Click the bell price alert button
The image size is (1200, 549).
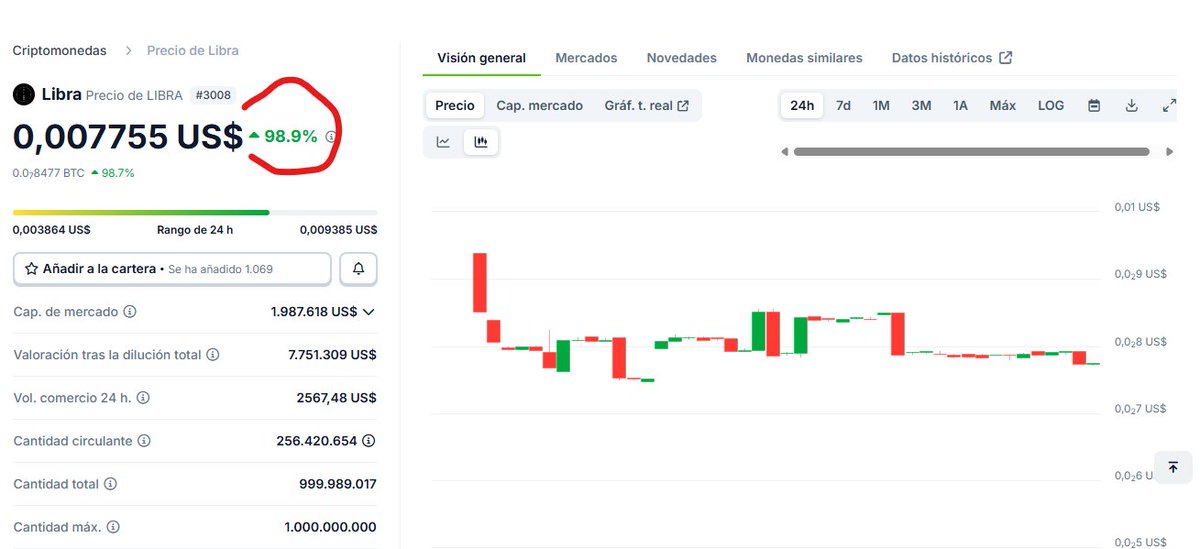pos(358,269)
